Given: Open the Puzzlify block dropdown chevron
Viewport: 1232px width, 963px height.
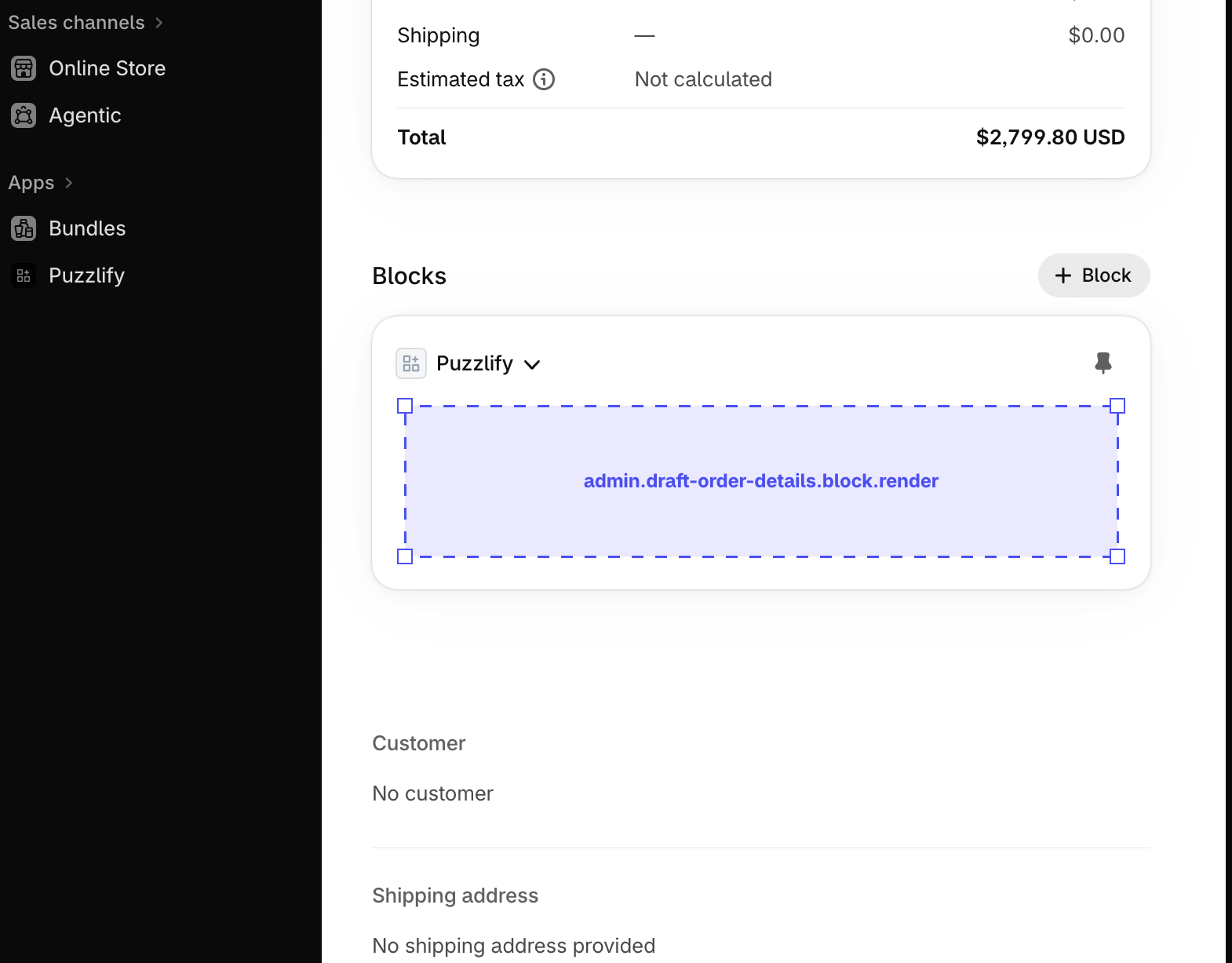Looking at the screenshot, I should click(x=532, y=364).
